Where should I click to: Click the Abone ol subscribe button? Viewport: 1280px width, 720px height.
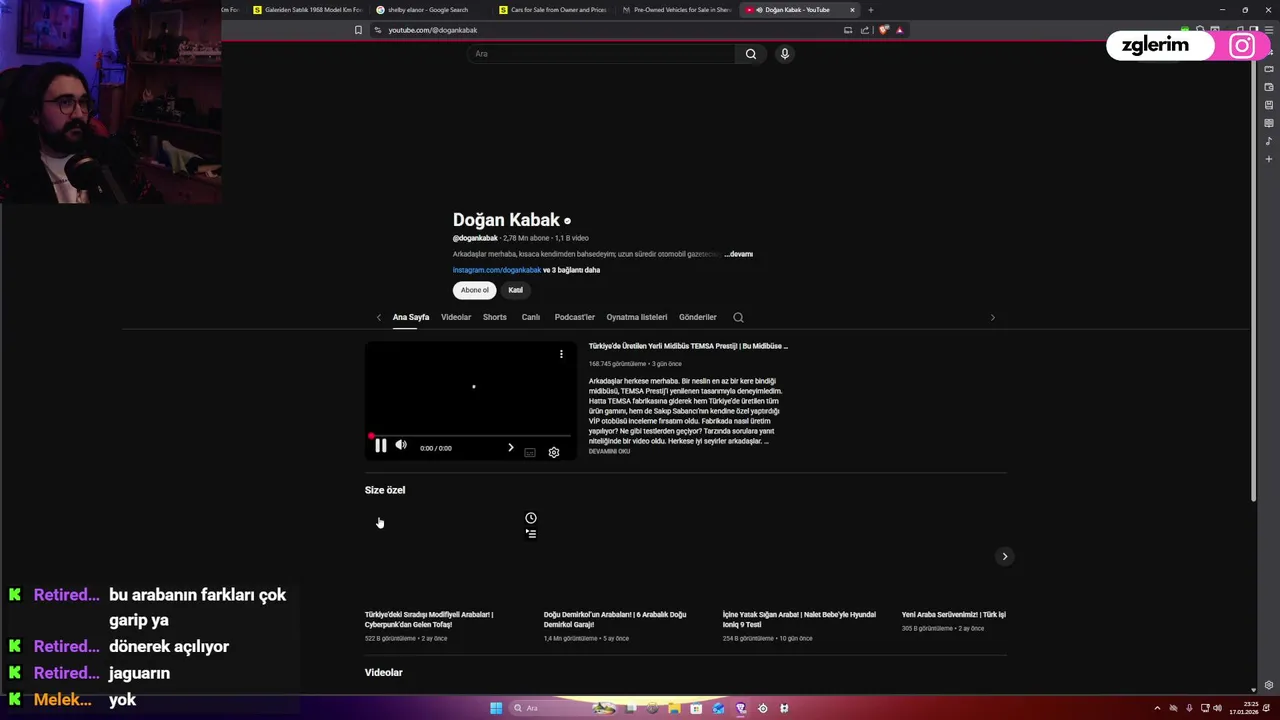tap(474, 290)
